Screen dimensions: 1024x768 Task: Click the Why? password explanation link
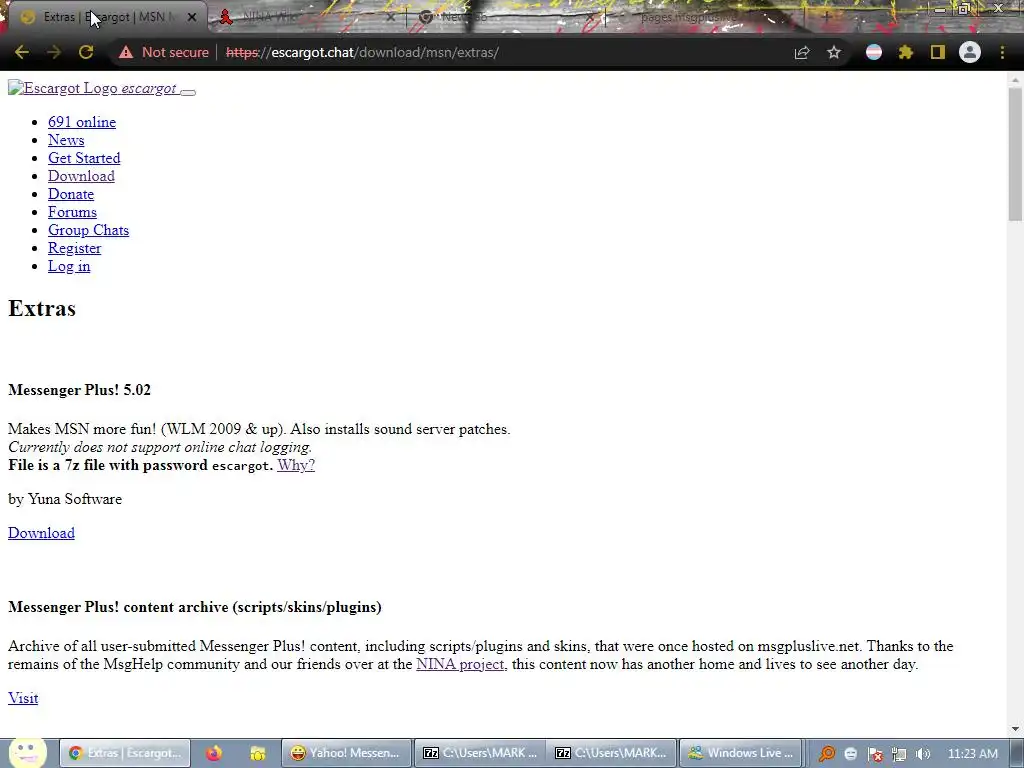296,465
